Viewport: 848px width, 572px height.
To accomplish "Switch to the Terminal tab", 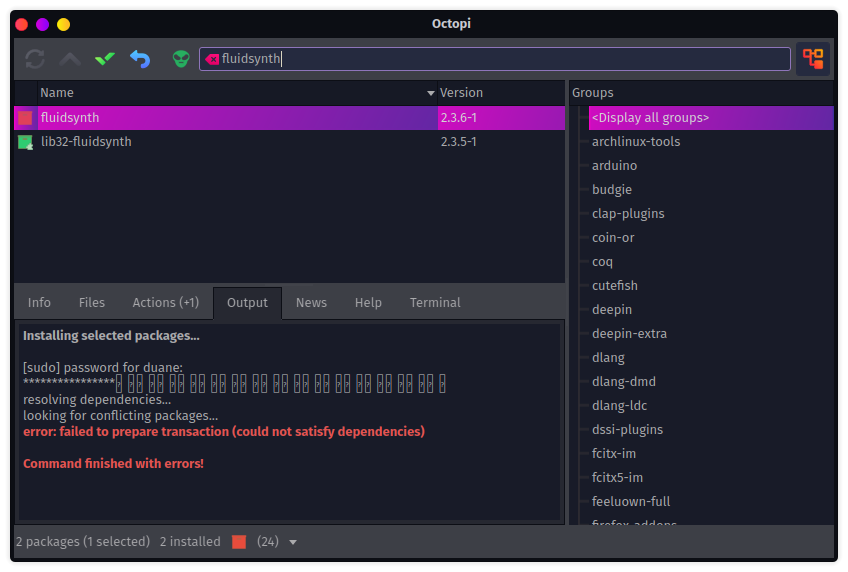I will [x=435, y=303].
